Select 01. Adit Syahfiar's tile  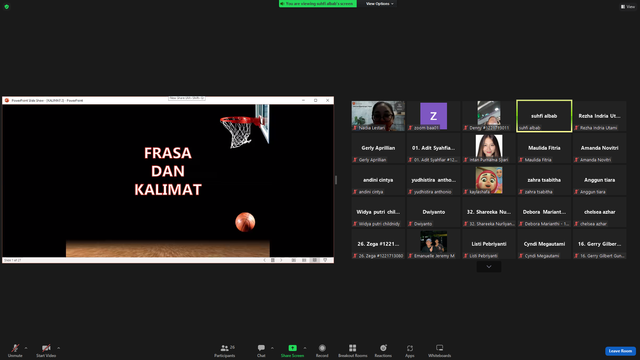[433, 148]
